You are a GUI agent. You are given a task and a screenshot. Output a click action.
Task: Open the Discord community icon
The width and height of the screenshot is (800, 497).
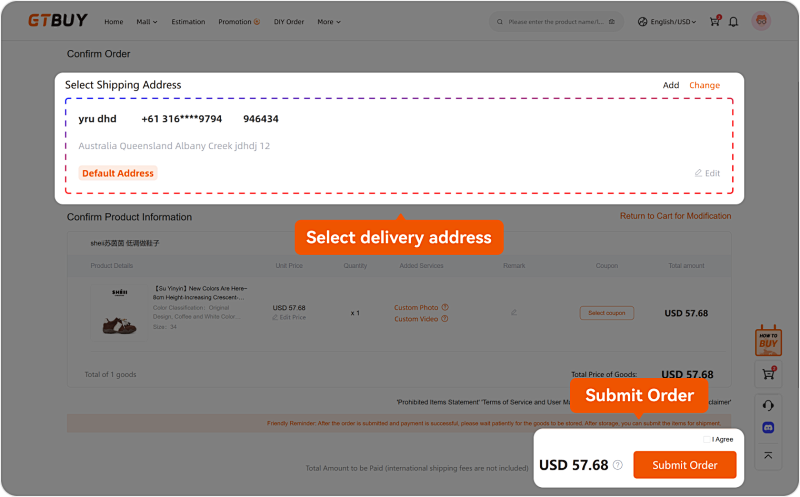pyautogui.click(x=768, y=428)
